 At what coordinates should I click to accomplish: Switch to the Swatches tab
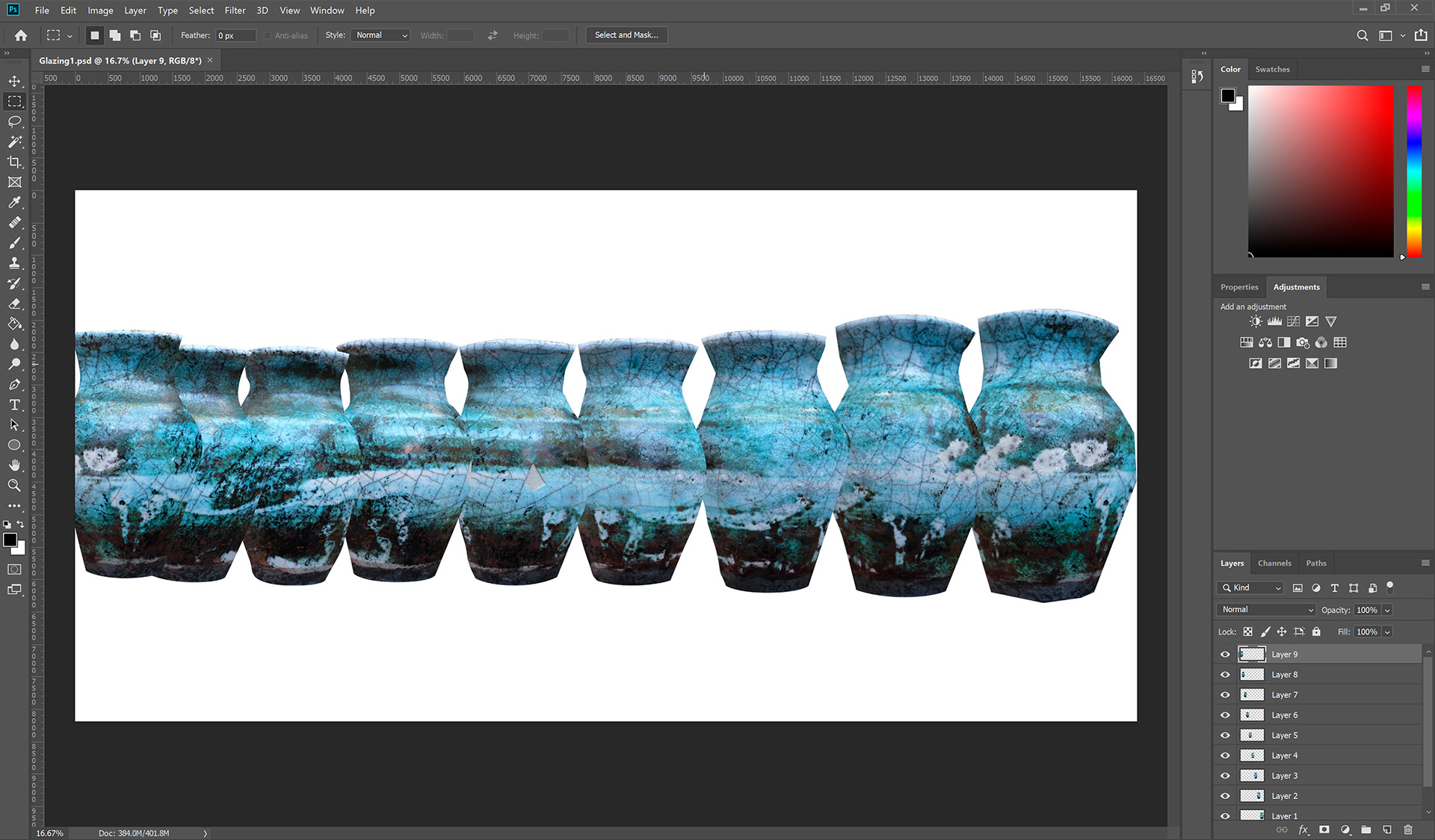click(x=1272, y=69)
